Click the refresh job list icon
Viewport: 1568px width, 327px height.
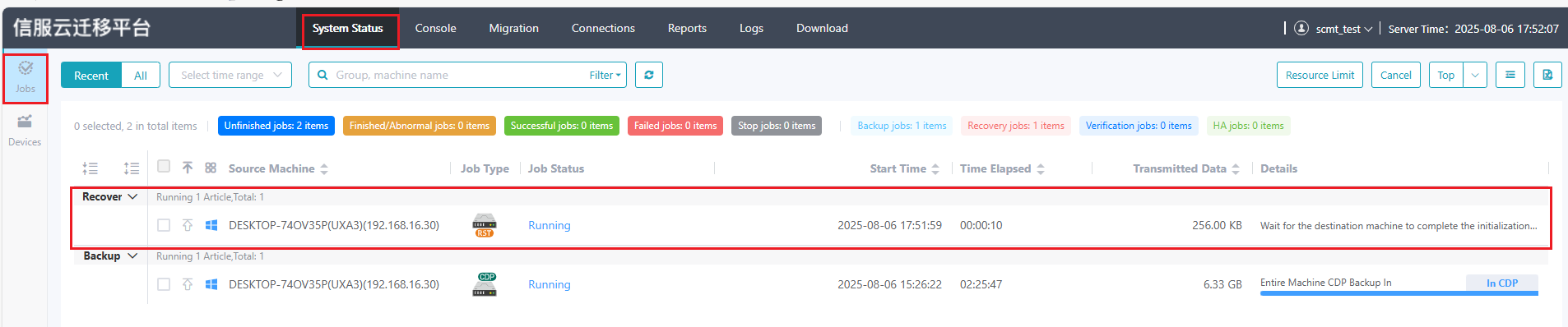649,75
